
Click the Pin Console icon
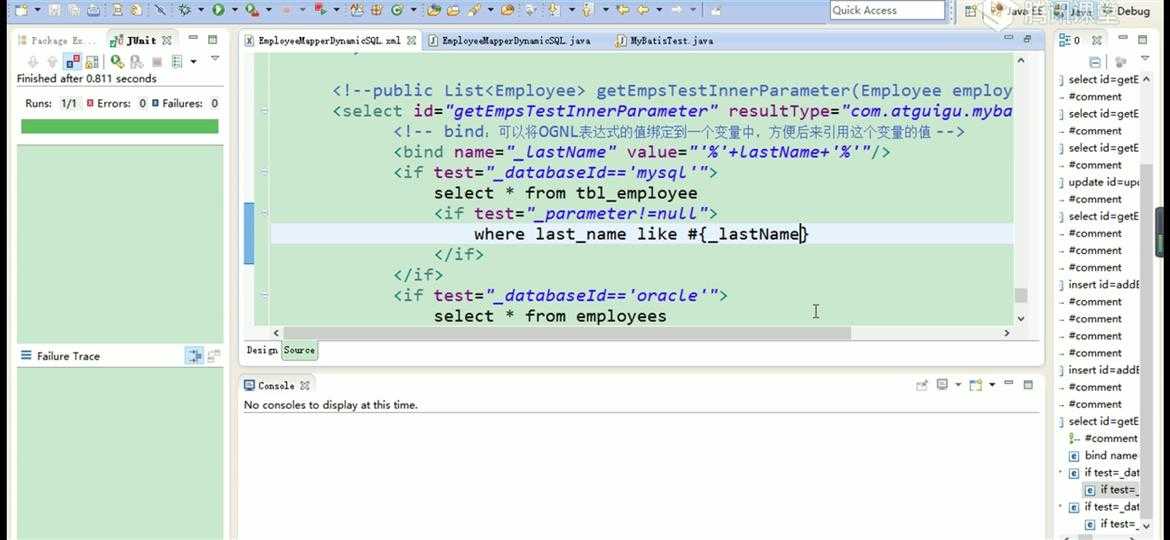[922, 385]
